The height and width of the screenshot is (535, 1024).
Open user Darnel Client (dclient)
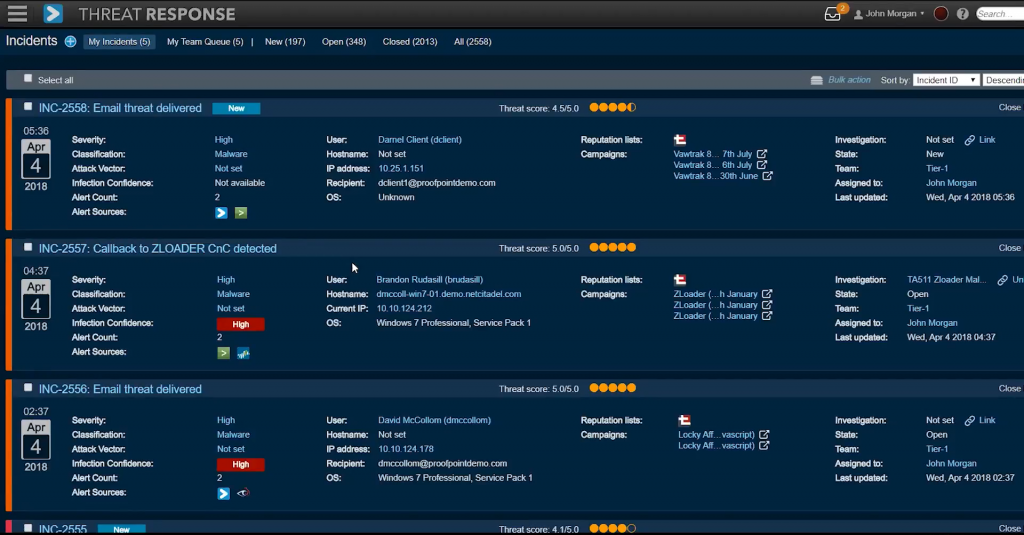pyautogui.click(x=420, y=140)
